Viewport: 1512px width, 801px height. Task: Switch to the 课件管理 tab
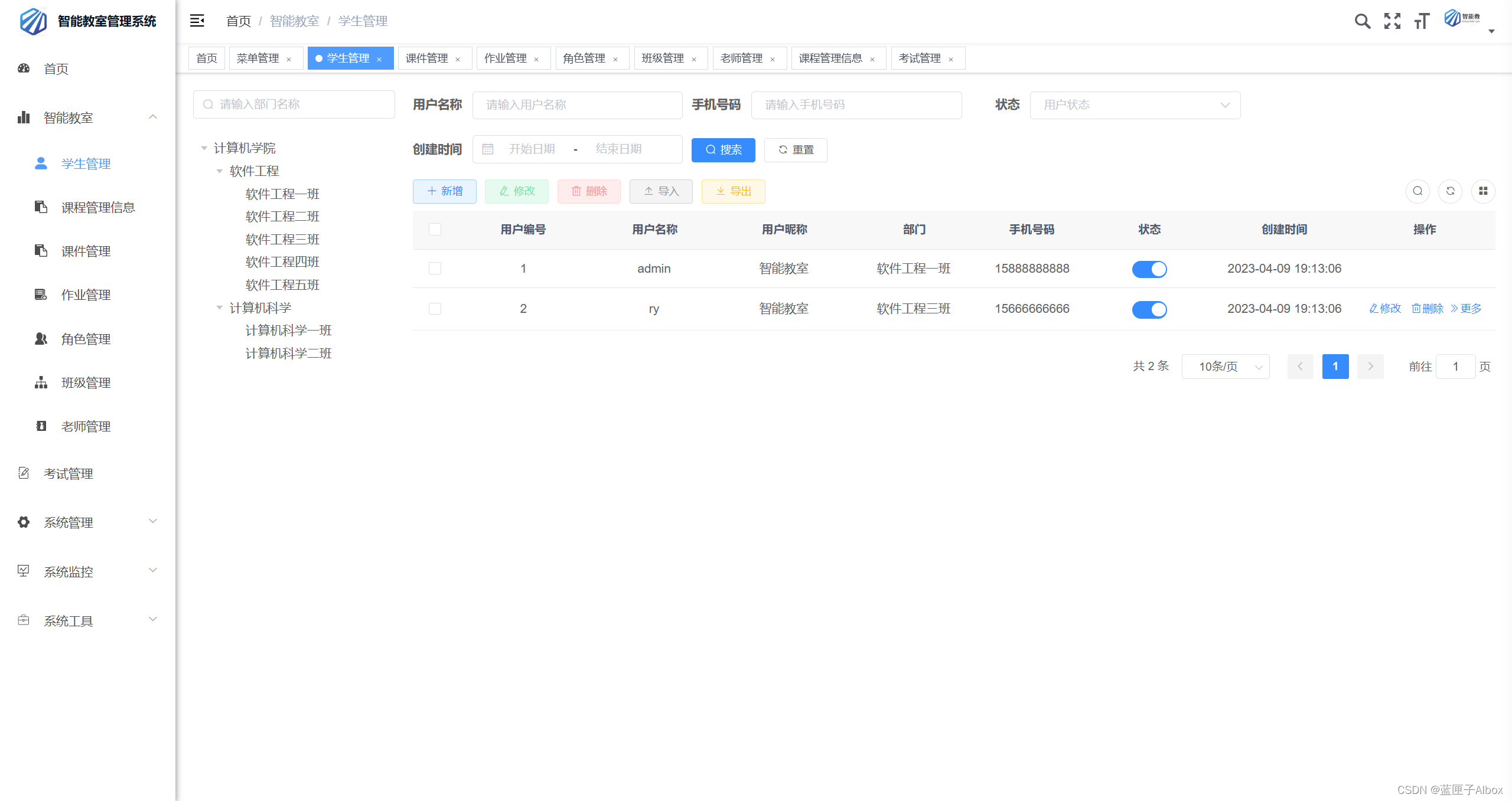427,58
